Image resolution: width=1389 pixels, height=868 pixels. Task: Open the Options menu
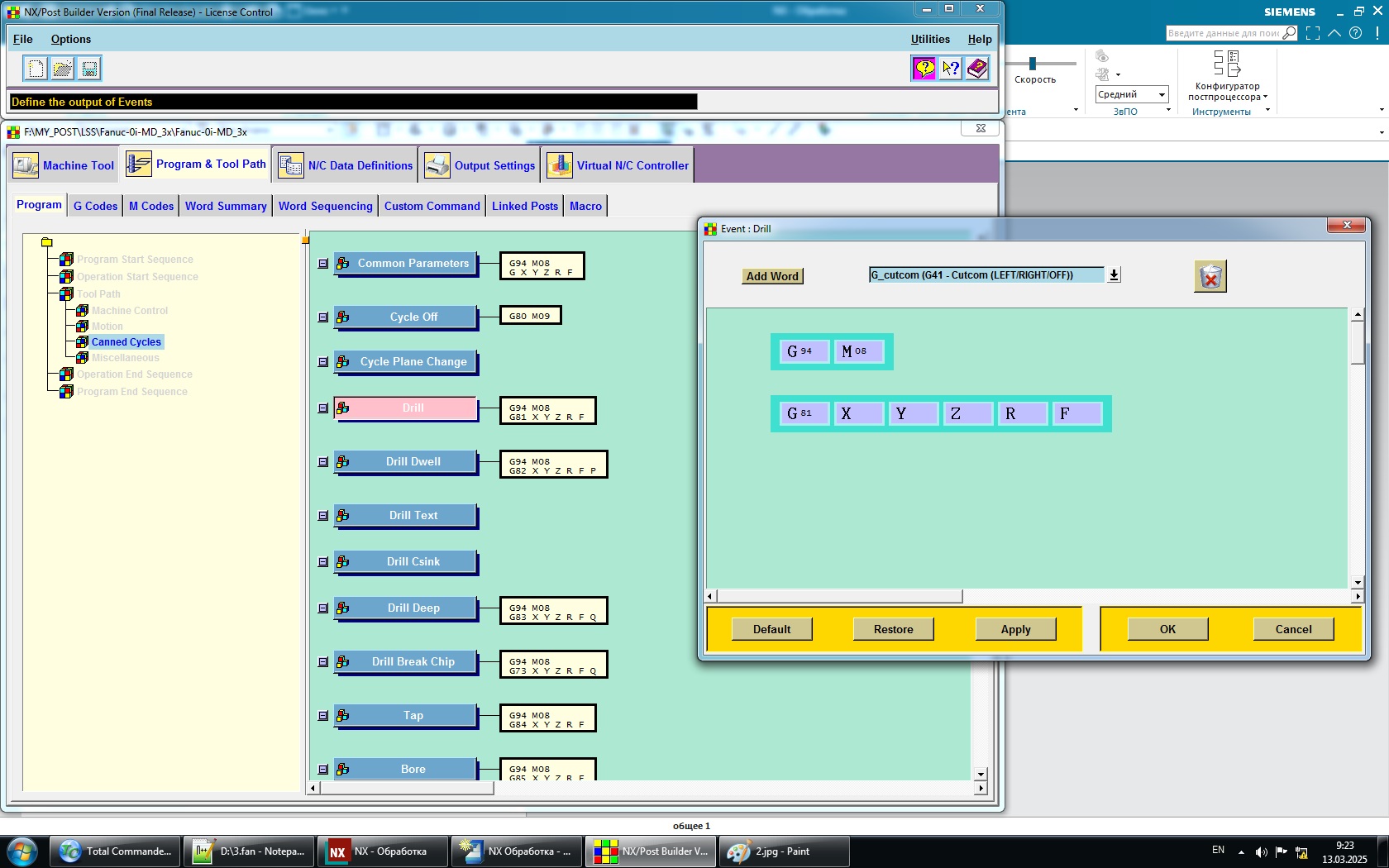pyautogui.click(x=71, y=39)
